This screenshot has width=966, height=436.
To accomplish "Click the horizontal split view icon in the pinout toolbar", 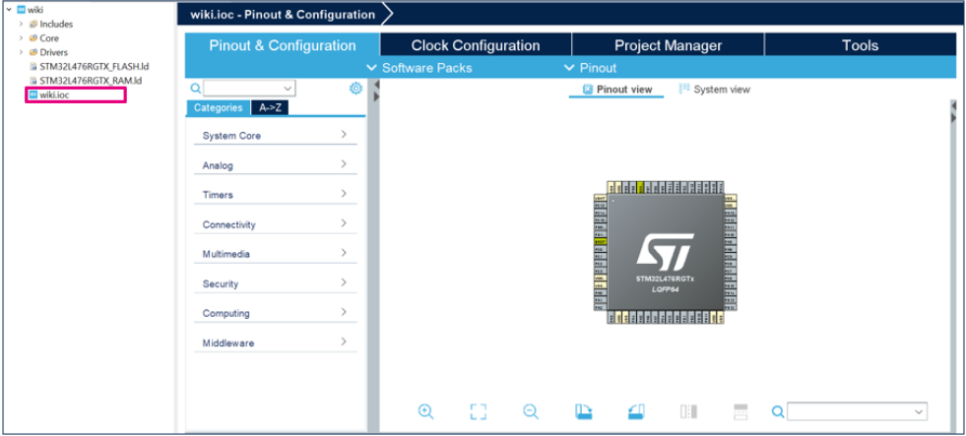I will [x=741, y=411].
